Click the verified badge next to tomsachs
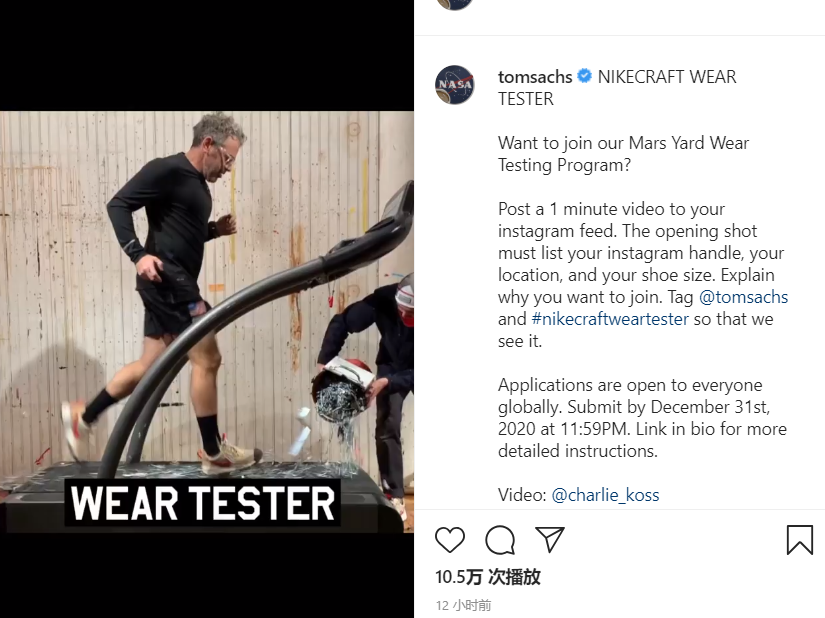825x618 pixels. 585,76
